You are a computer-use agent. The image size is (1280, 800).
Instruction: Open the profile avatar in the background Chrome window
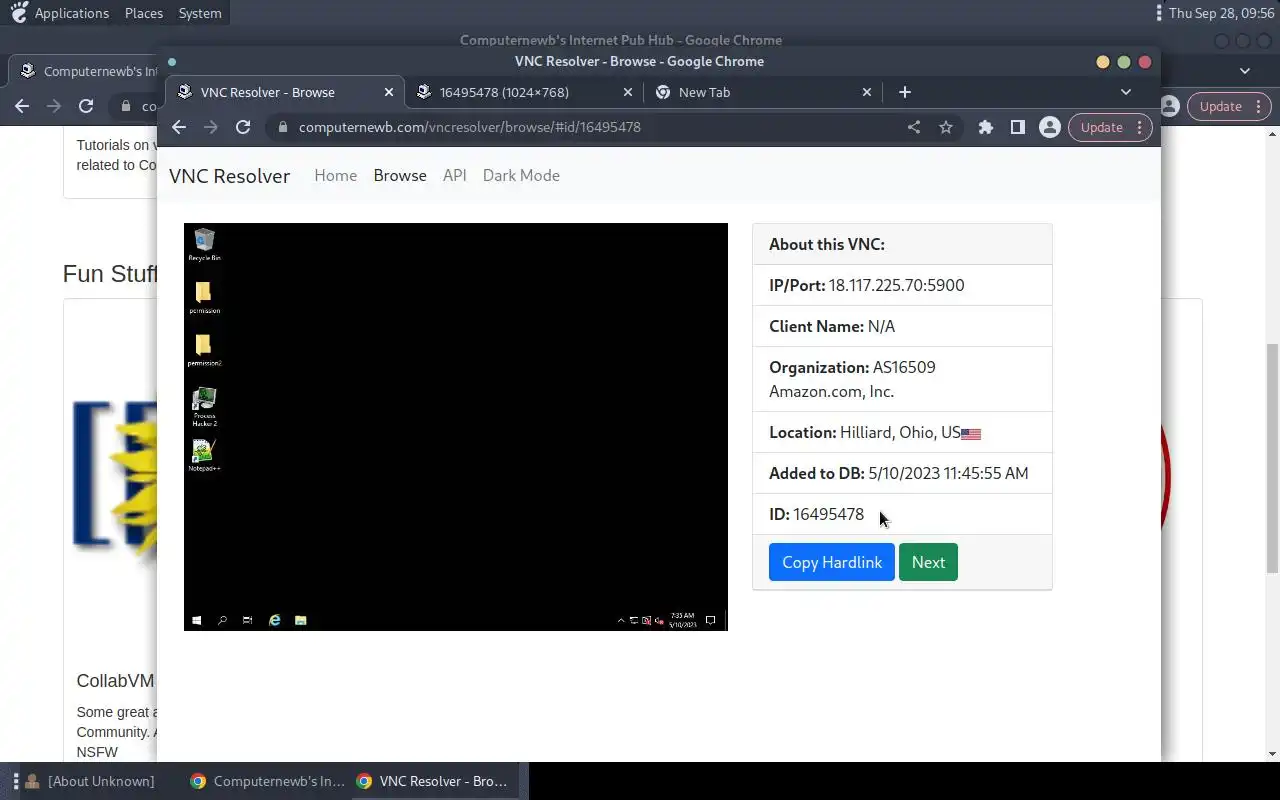[x=1170, y=106]
